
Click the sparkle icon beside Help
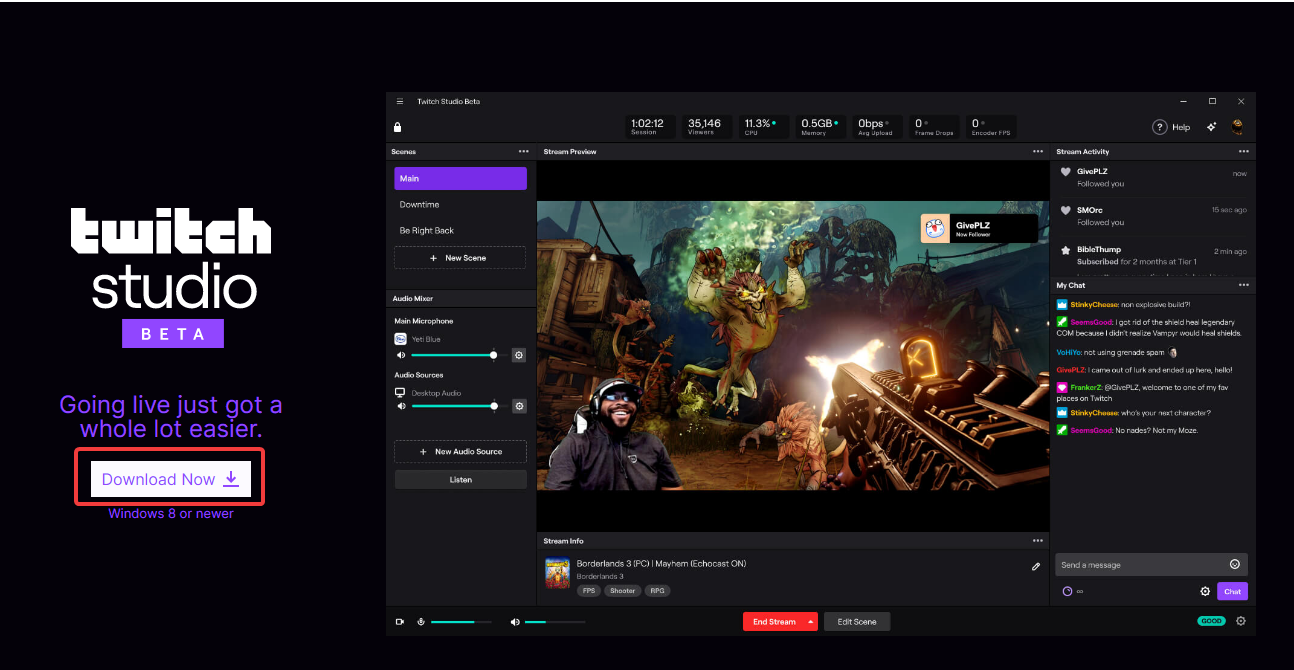coord(1212,127)
